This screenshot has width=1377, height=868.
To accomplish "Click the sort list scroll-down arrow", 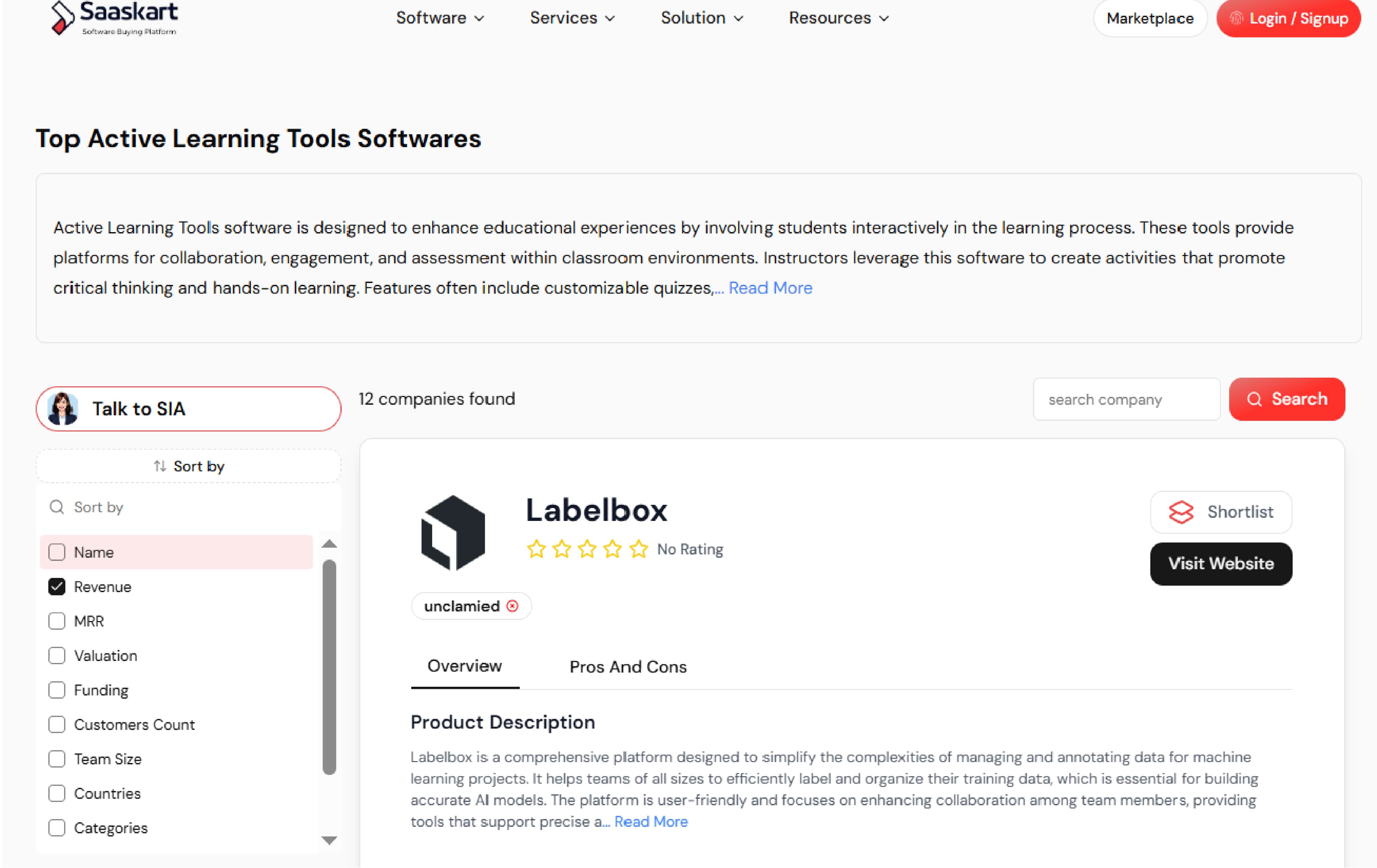I will pyautogui.click(x=329, y=840).
